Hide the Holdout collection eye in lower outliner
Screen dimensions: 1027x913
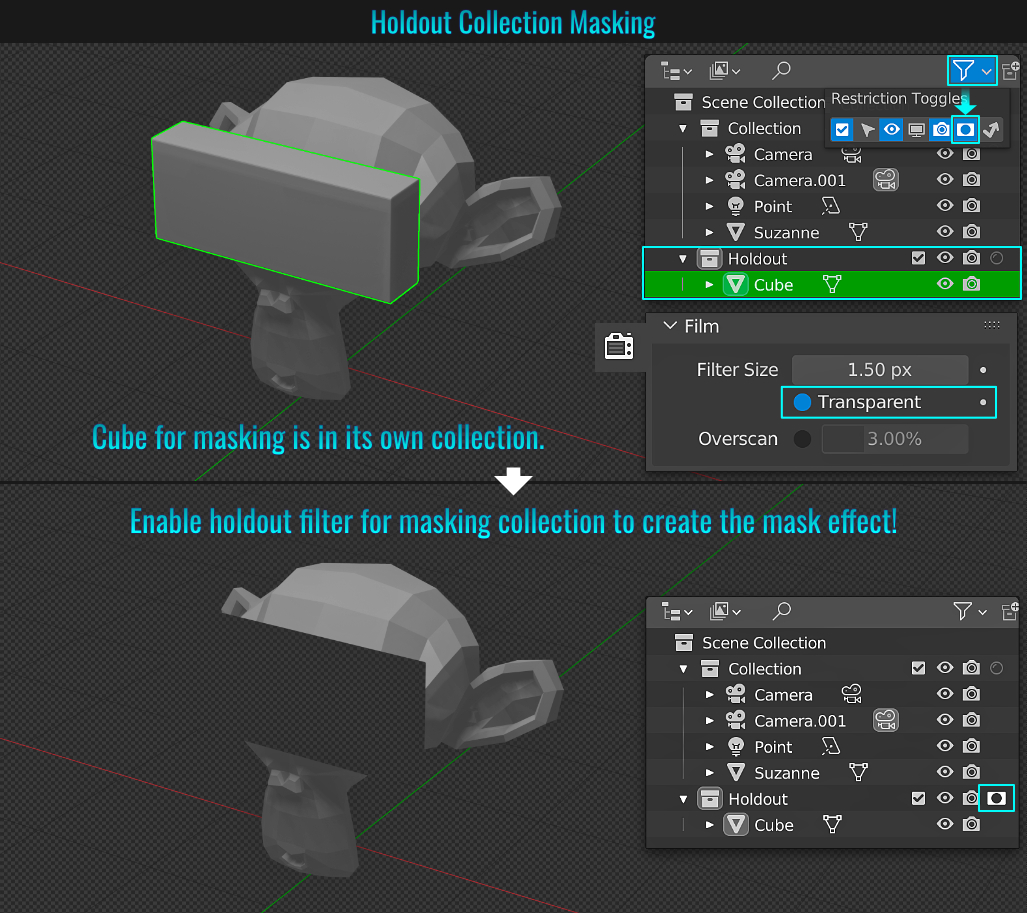click(x=944, y=798)
